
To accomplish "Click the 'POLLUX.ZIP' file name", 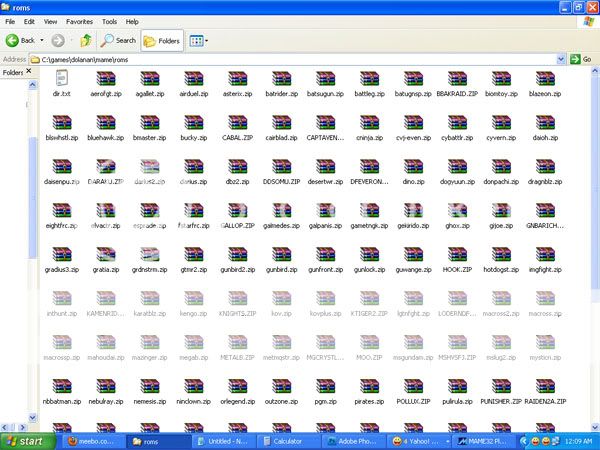I will coord(413,402).
